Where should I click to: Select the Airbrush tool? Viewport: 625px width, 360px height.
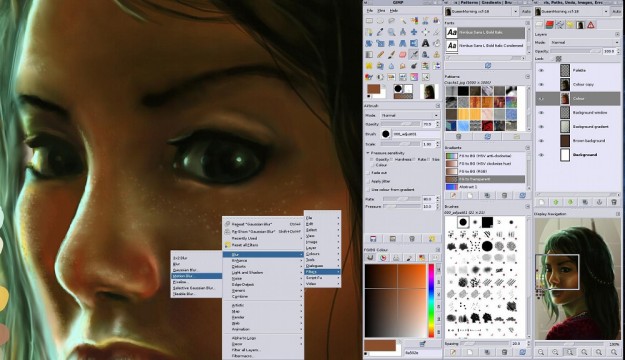coord(414,54)
